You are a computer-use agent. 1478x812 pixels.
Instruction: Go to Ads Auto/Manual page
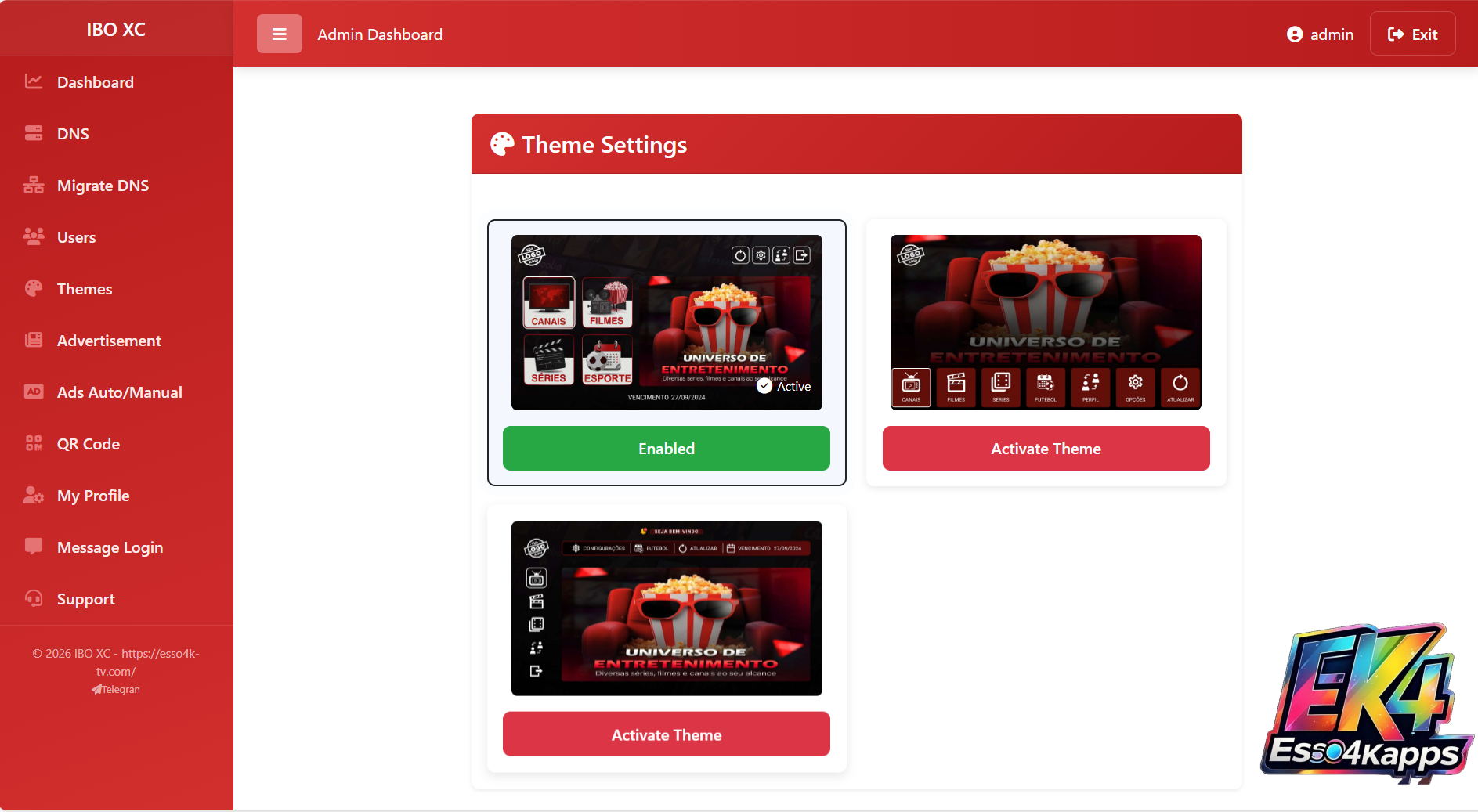[x=119, y=392]
